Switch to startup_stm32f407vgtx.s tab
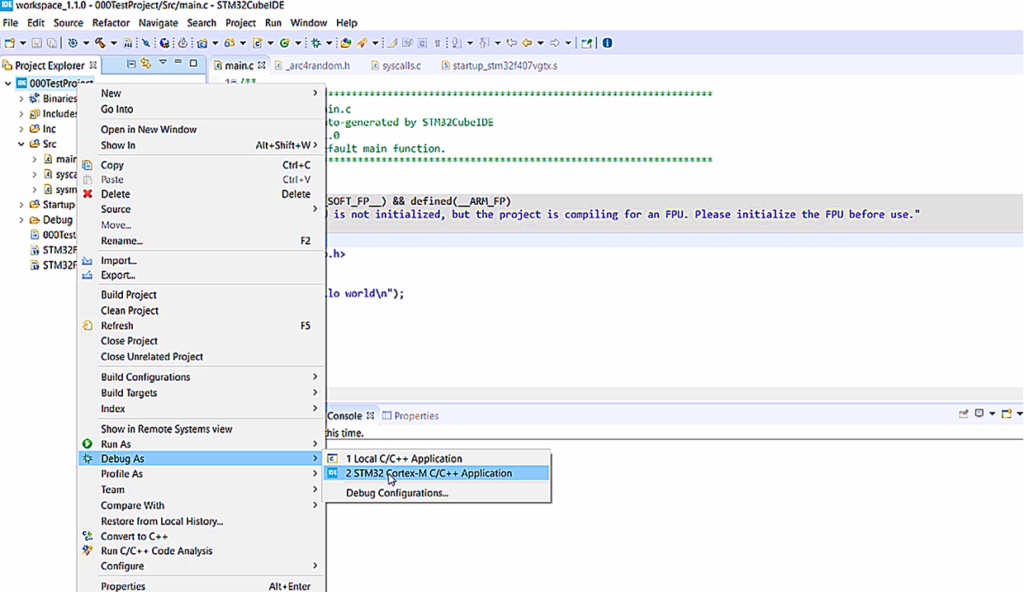 point(499,65)
